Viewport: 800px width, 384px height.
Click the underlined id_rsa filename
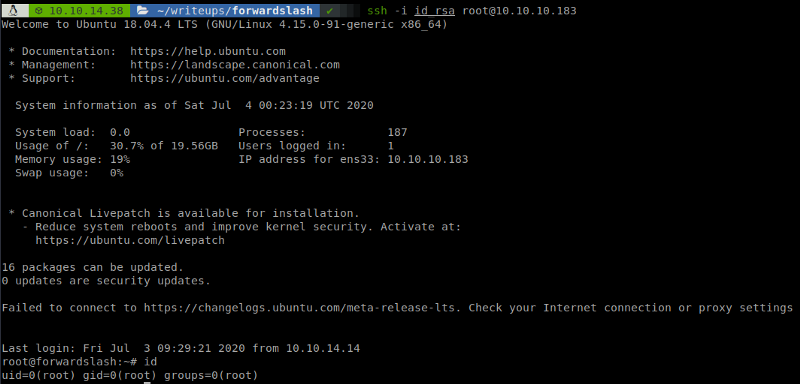coord(434,10)
